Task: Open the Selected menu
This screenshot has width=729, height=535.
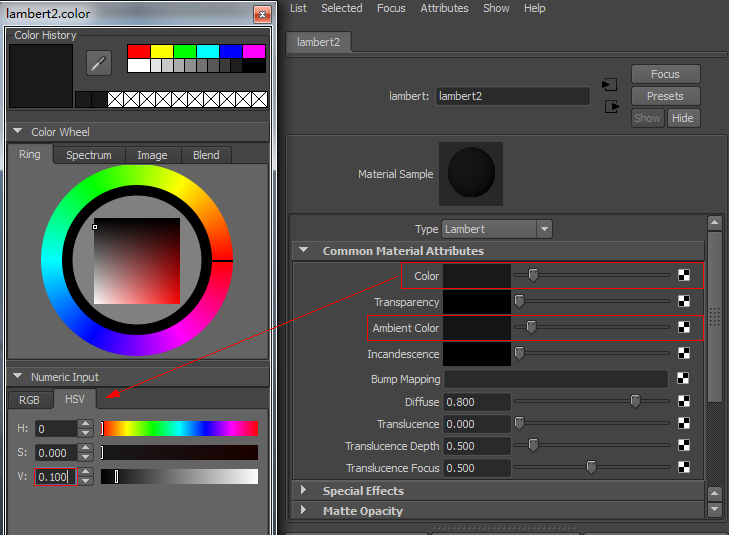Action: (x=342, y=8)
